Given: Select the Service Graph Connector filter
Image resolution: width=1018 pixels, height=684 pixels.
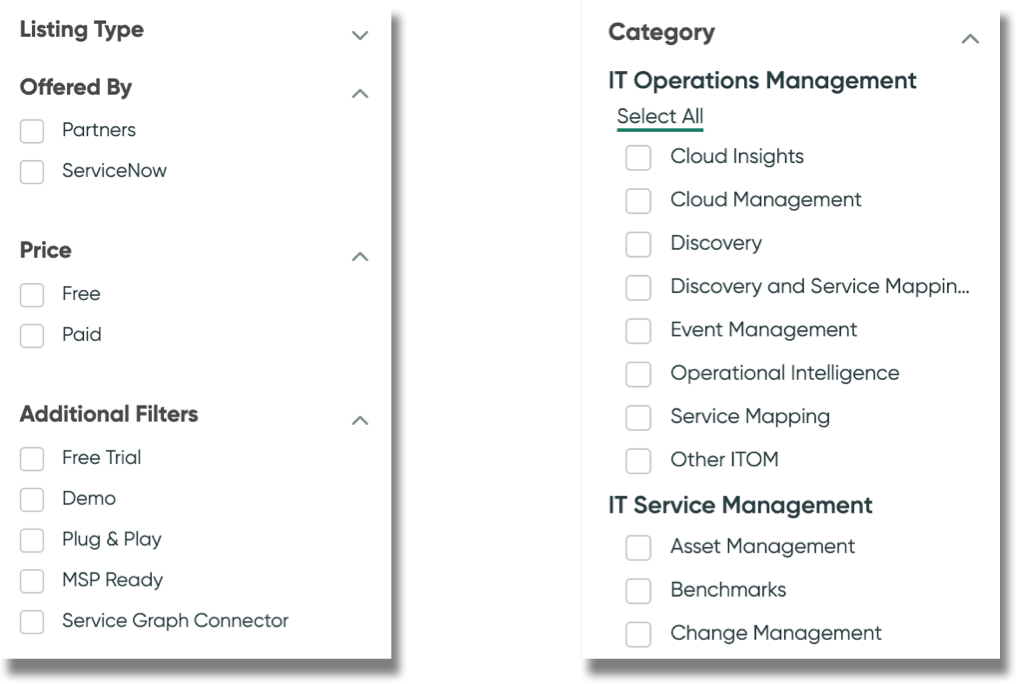Looking at the screenshot, I should [31, 621].
